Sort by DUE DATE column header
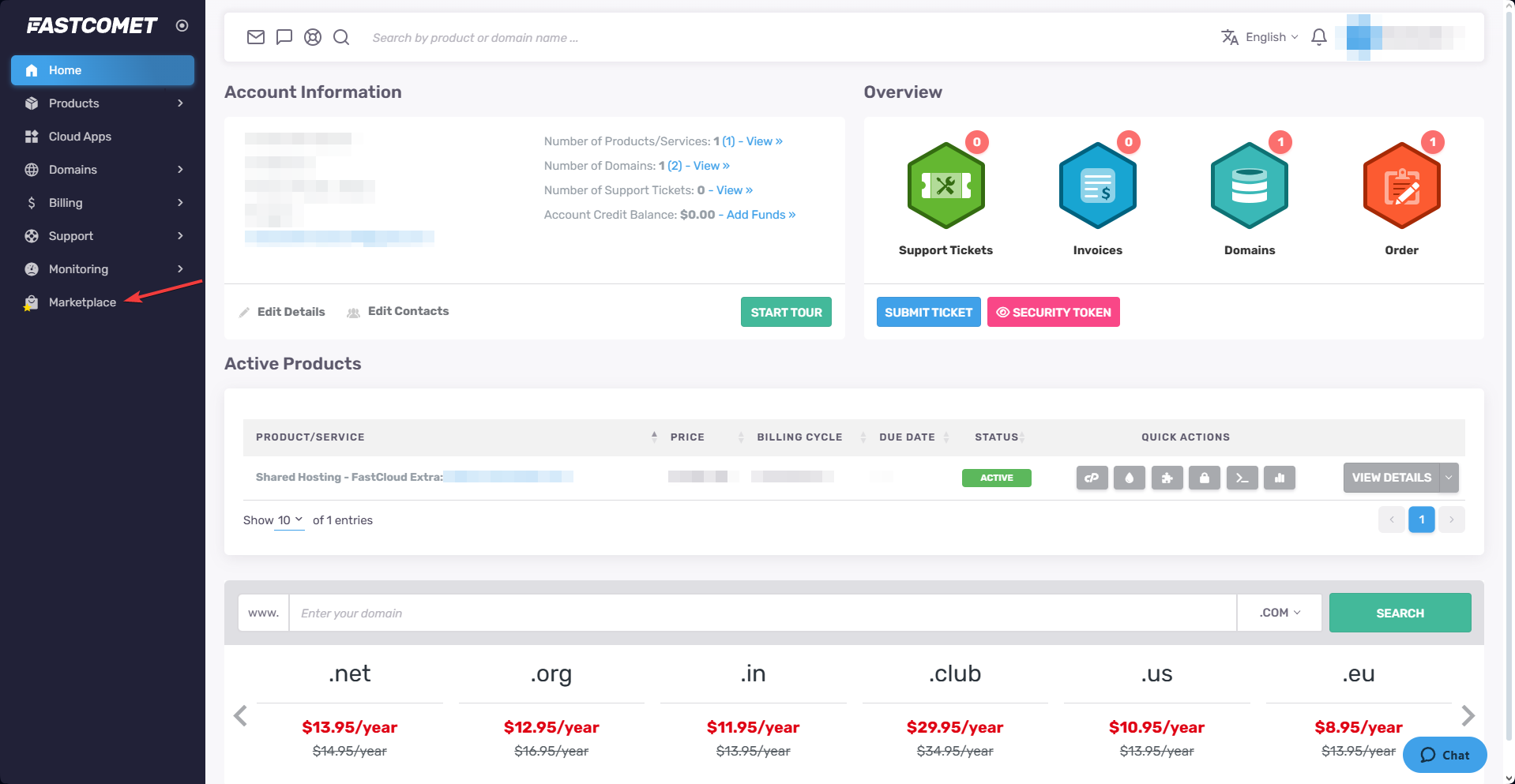The image size is (1515, 784). pyautogui.click(x=908, y=437)
